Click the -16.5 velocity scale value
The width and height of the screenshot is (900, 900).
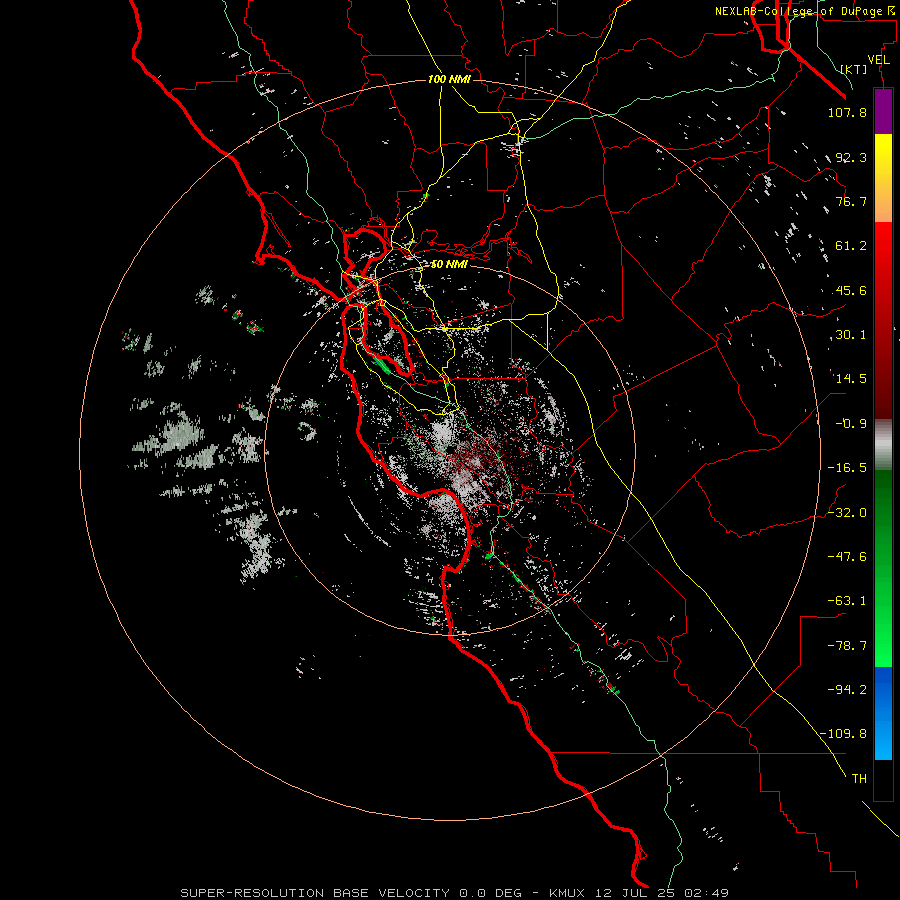point(847,468)
